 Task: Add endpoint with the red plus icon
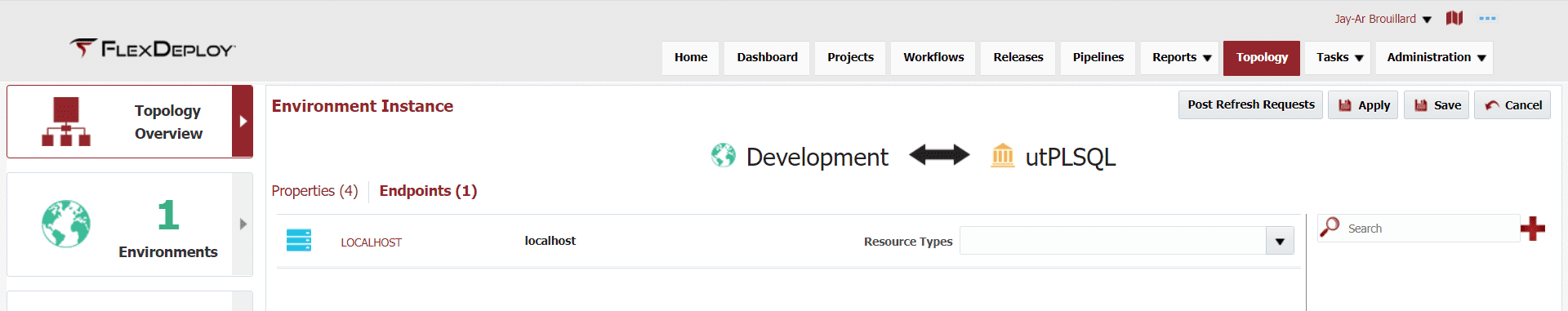(1533, 229)
